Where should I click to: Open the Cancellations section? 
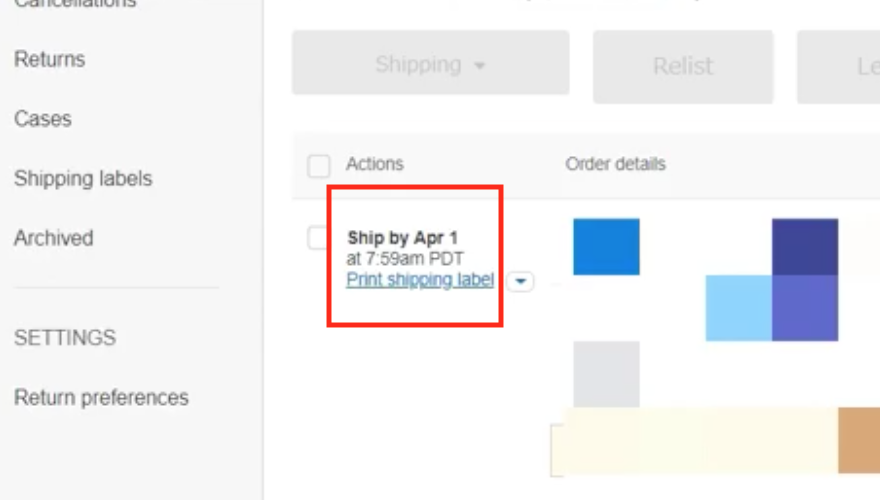coord(75,3)
